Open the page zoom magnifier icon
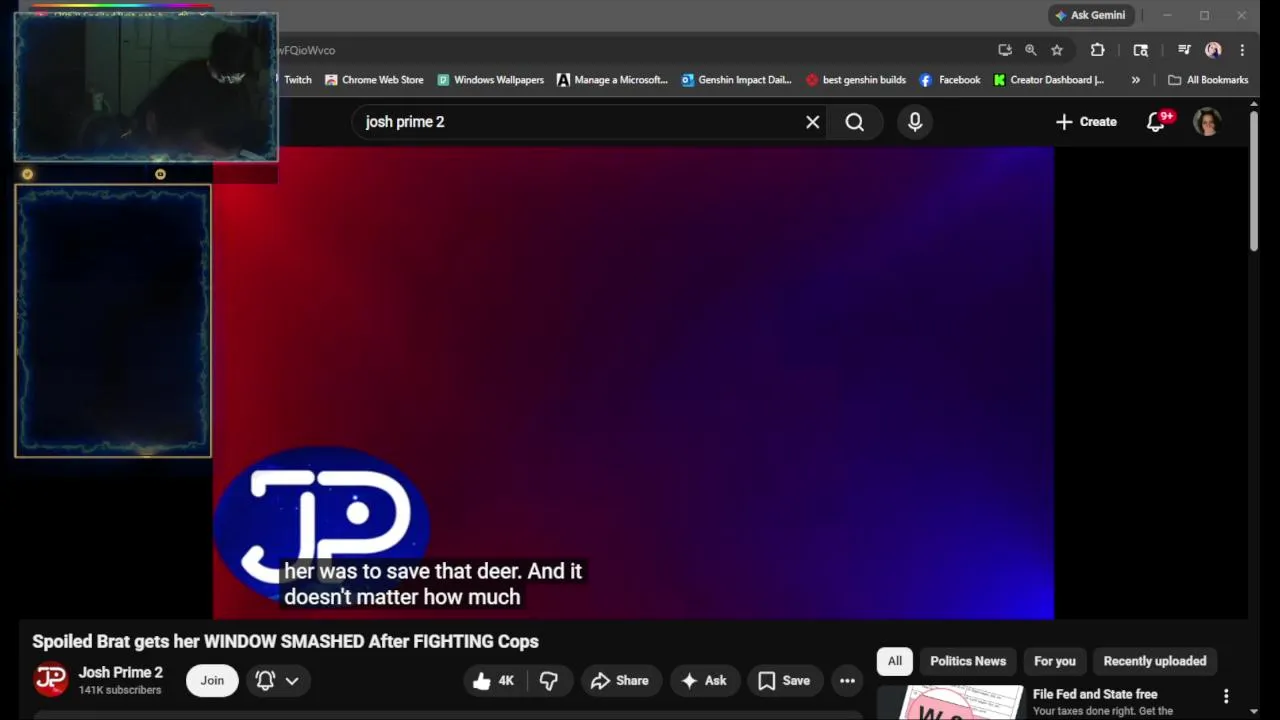The image size is (1280, 720). (1031, 50)
